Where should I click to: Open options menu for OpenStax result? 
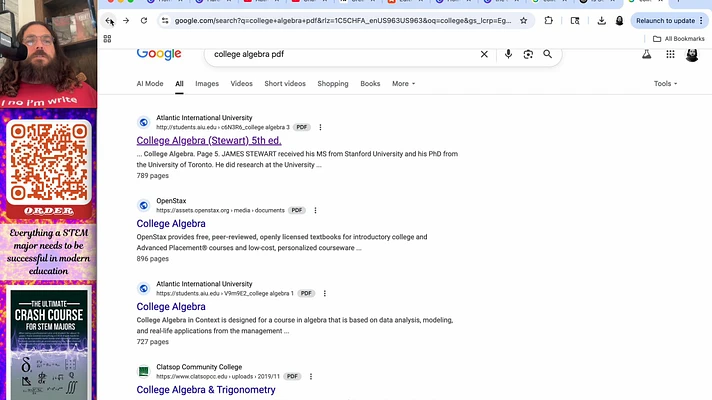(315, 210)
